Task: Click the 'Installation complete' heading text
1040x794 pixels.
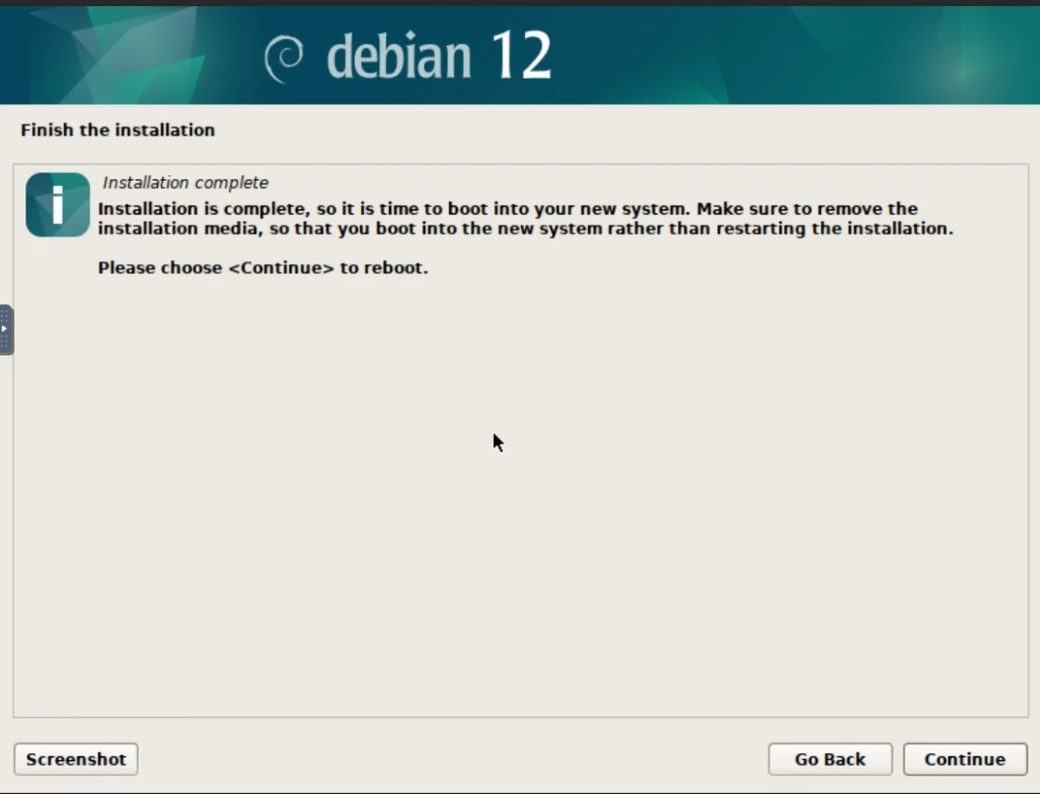Action: tap(186, 182)
